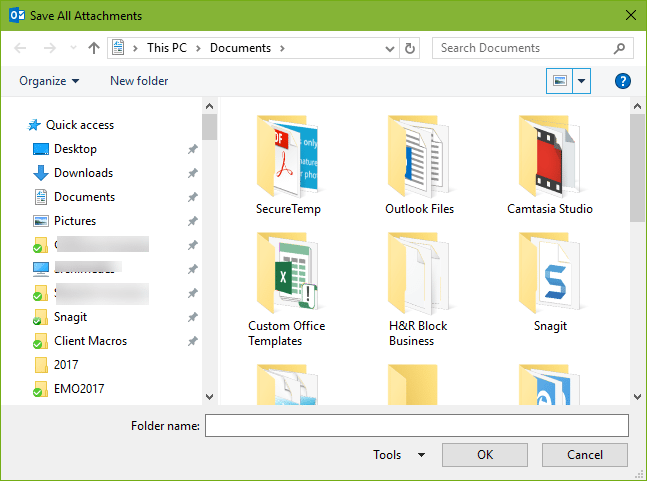Click the Folder name text field
647x481 pixels.
[x=416, y=426]
